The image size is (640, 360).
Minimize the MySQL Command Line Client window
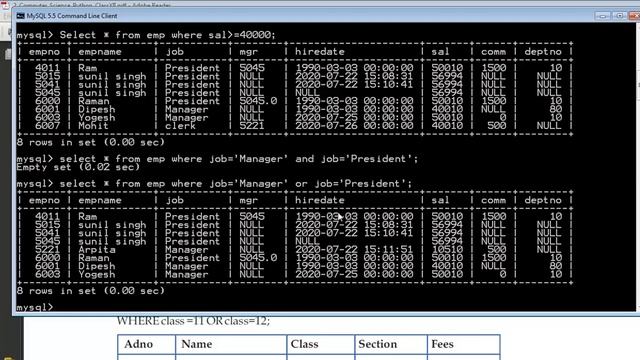602,16
